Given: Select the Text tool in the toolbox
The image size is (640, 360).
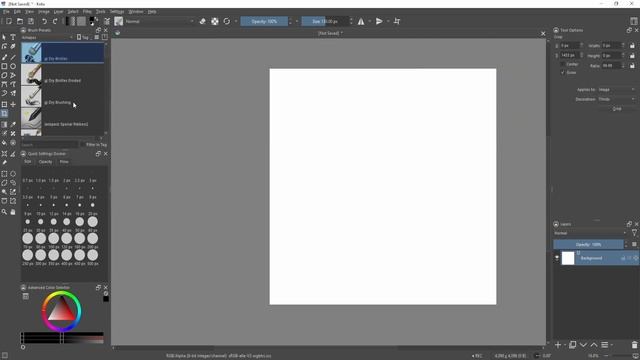Looking at the screenshot, I should coord(13,37).
